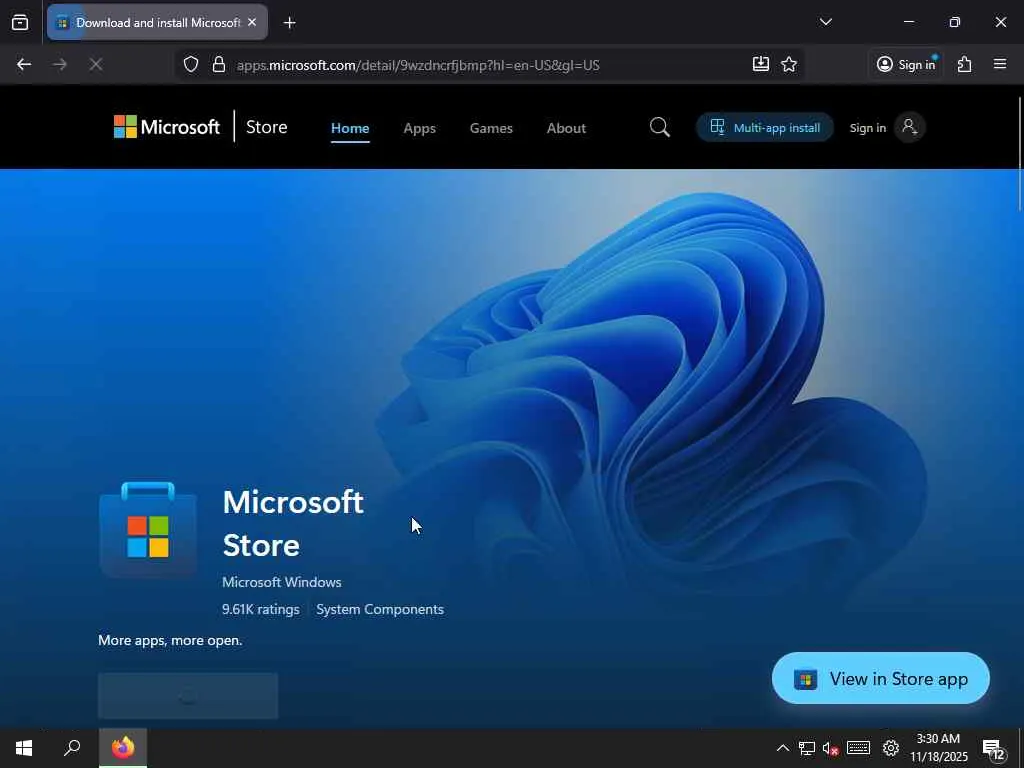Click the Microsoft Store heading text
This screenshot has height=768, width=1024.
tap(293, 524)
